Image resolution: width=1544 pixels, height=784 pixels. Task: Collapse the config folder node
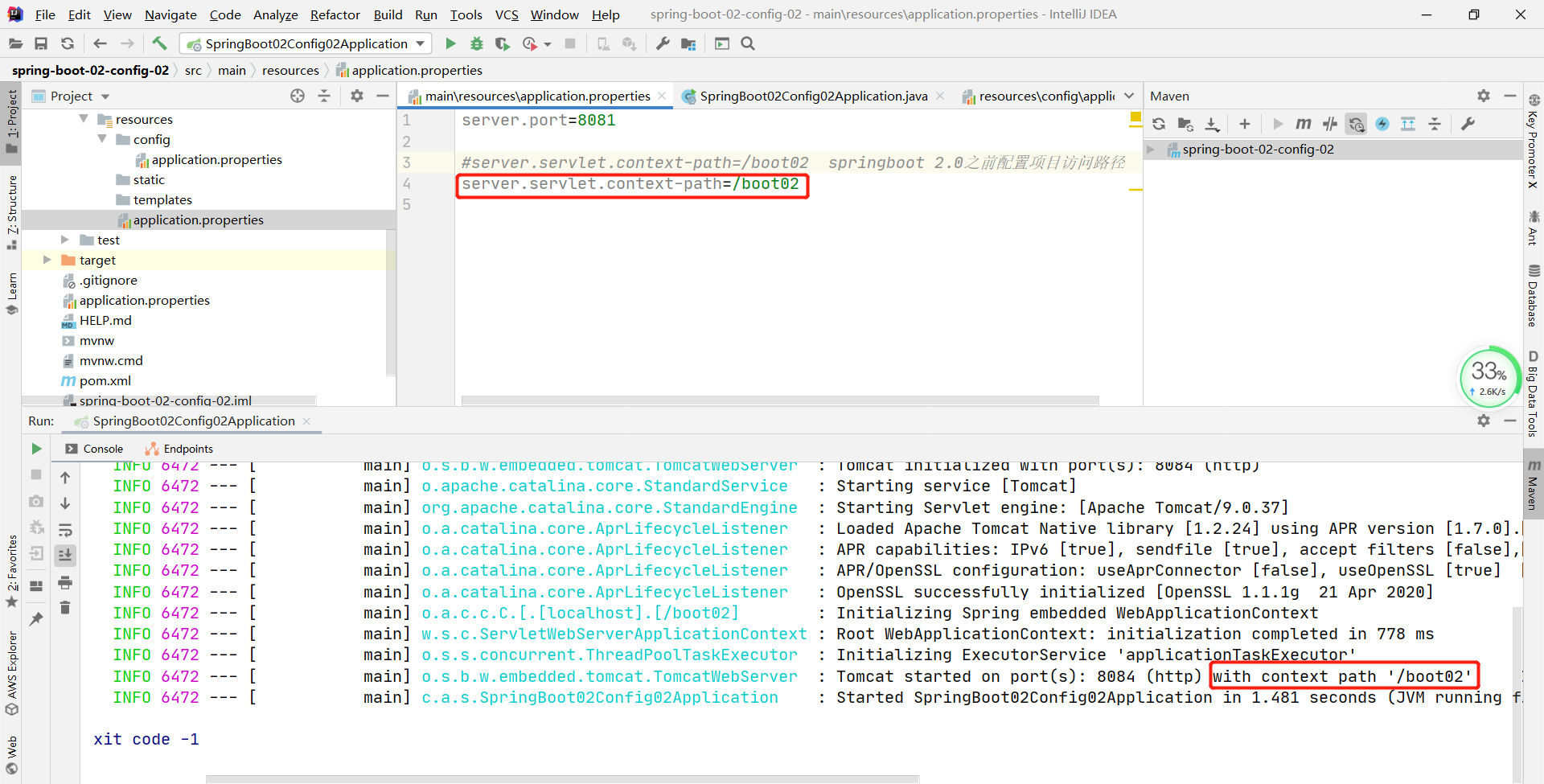[x=102, y=138]
